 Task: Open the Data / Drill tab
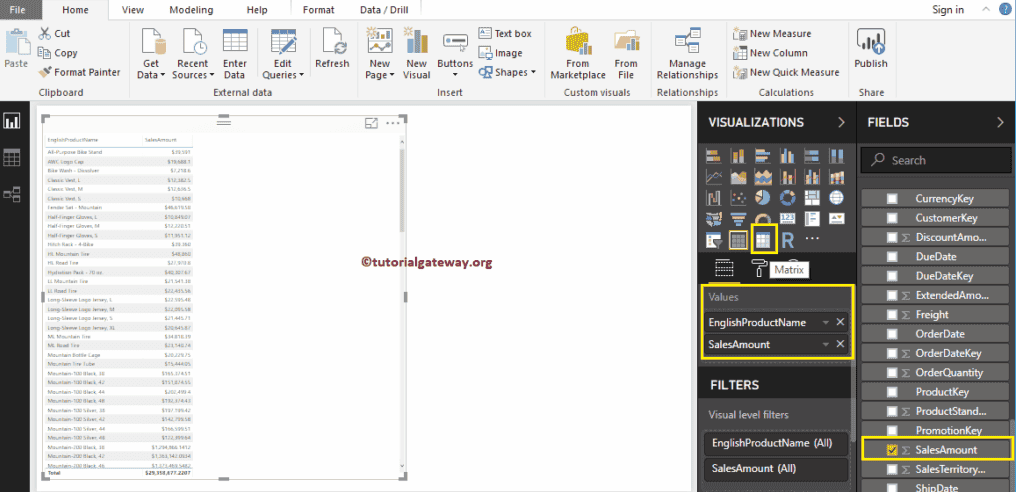(385, 10)
